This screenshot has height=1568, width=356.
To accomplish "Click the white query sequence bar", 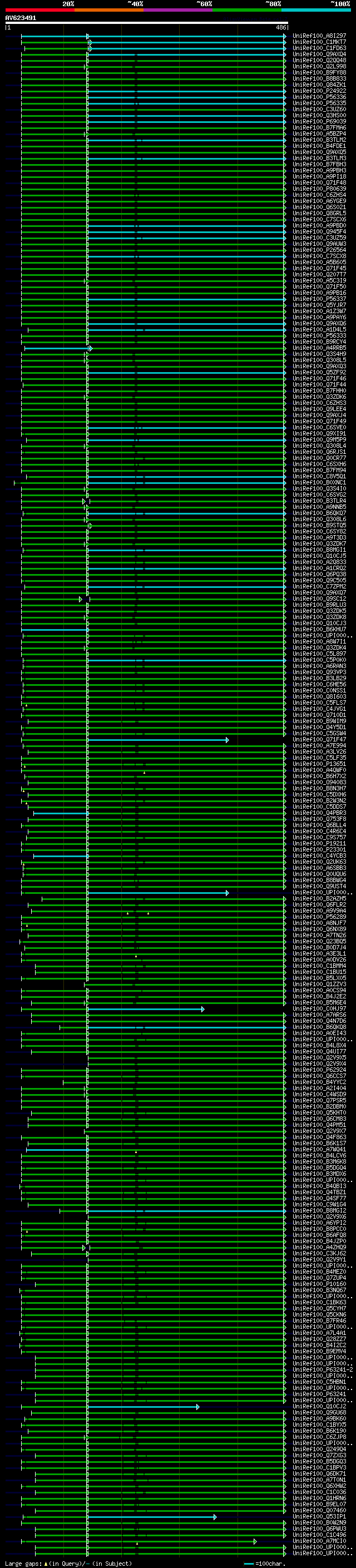I will click(147, 22).
